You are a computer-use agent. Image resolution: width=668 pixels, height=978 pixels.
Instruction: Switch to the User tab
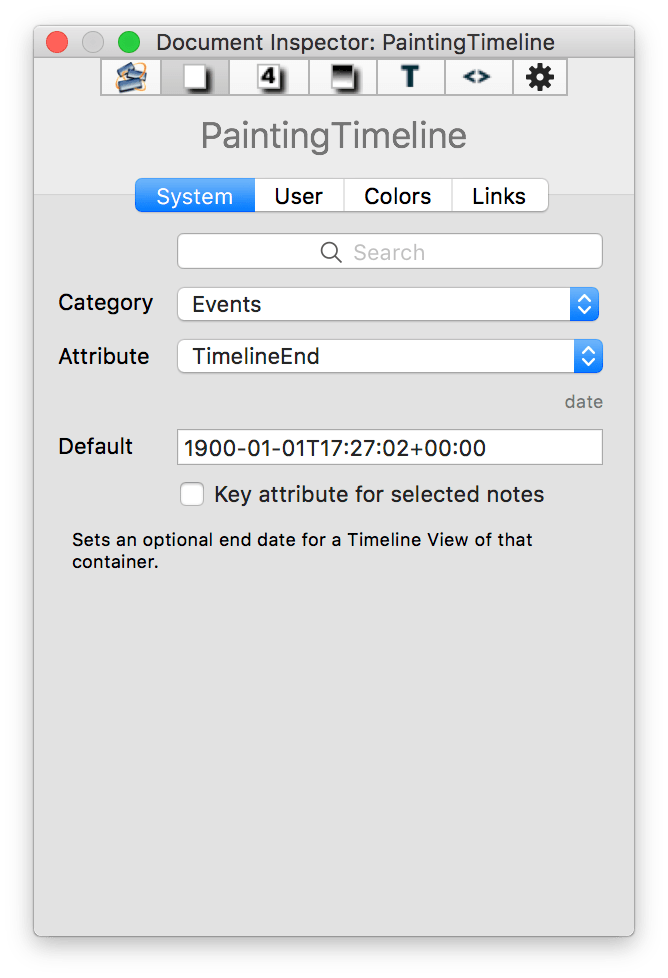299,196
